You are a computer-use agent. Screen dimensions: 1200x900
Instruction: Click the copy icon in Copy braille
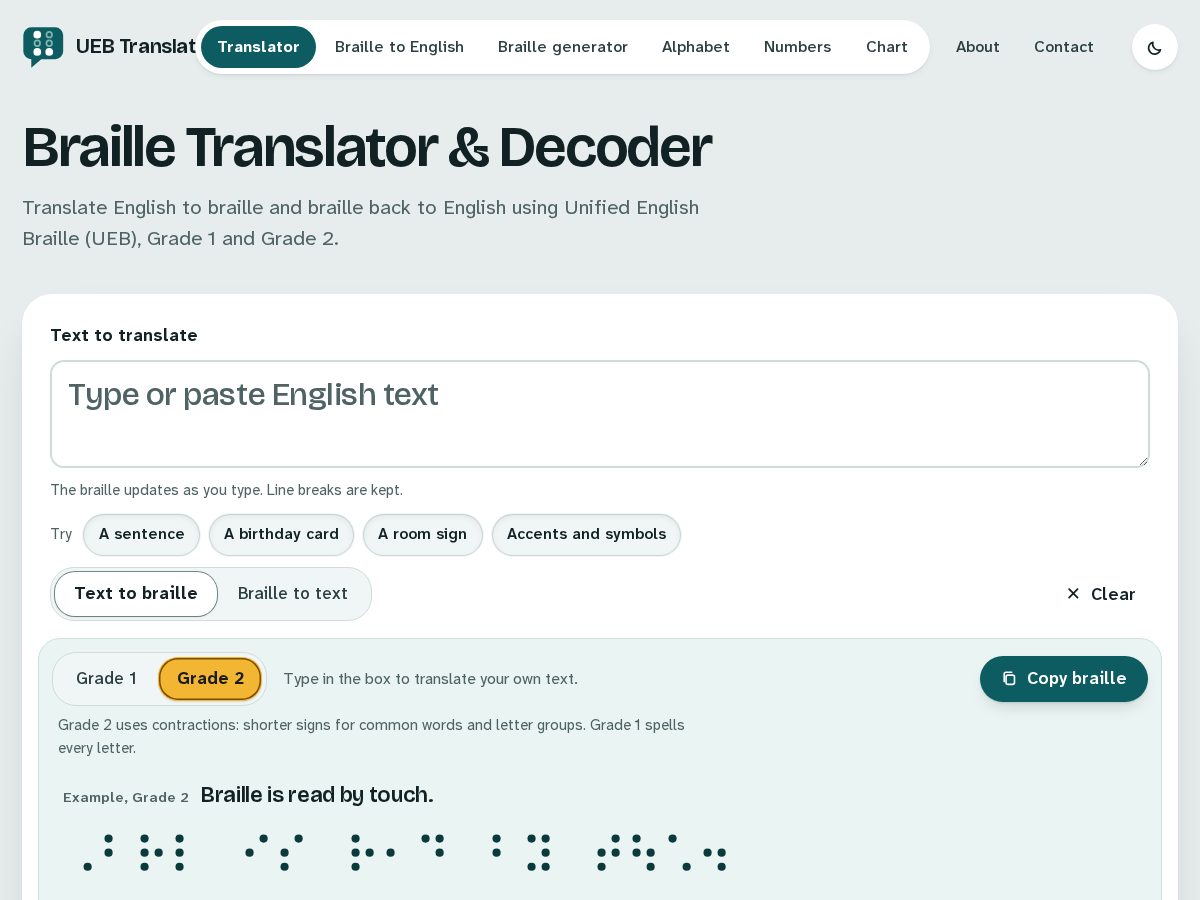[x=1009, y=679]
